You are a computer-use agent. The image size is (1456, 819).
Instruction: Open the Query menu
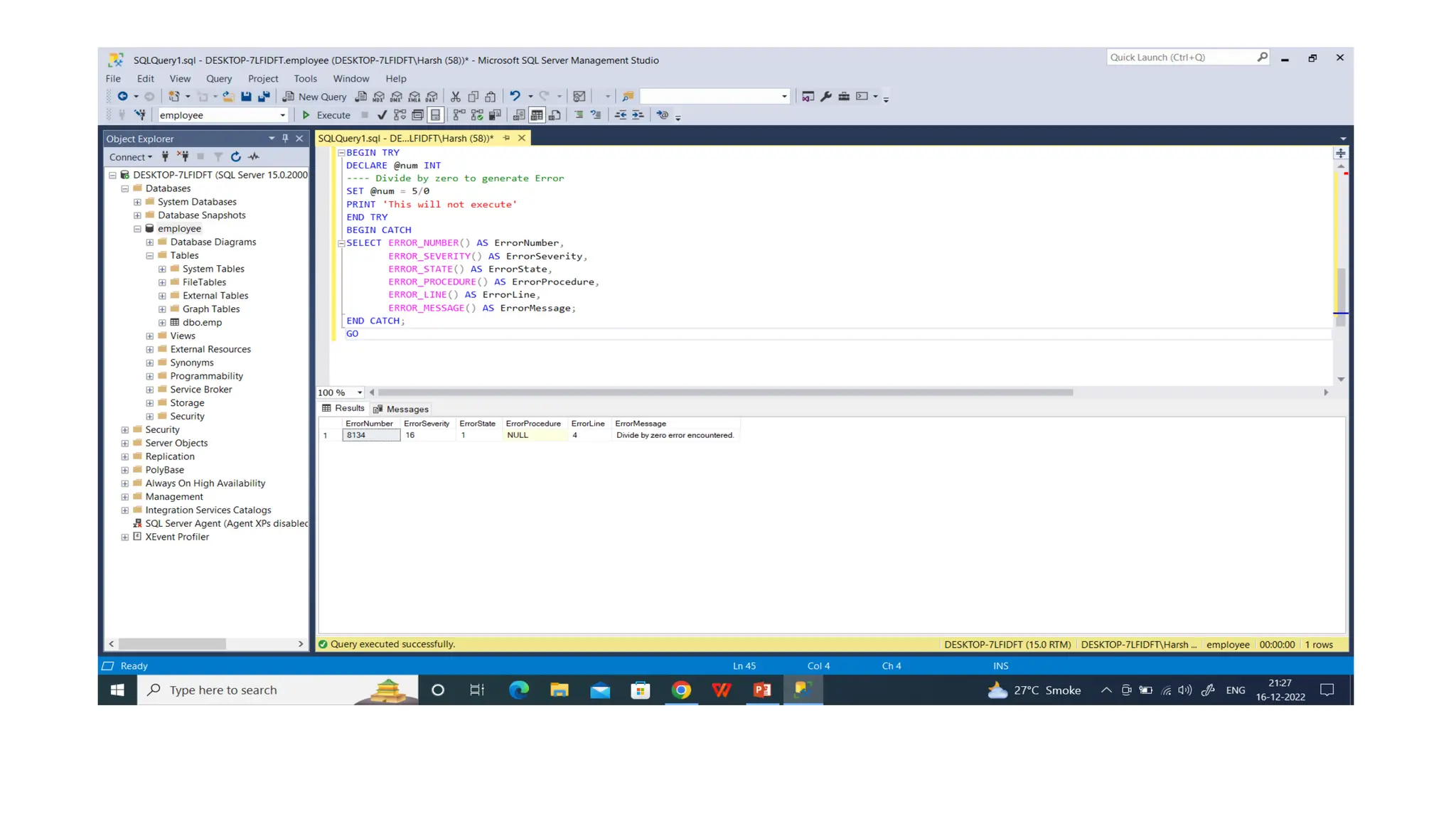[218, 78]
